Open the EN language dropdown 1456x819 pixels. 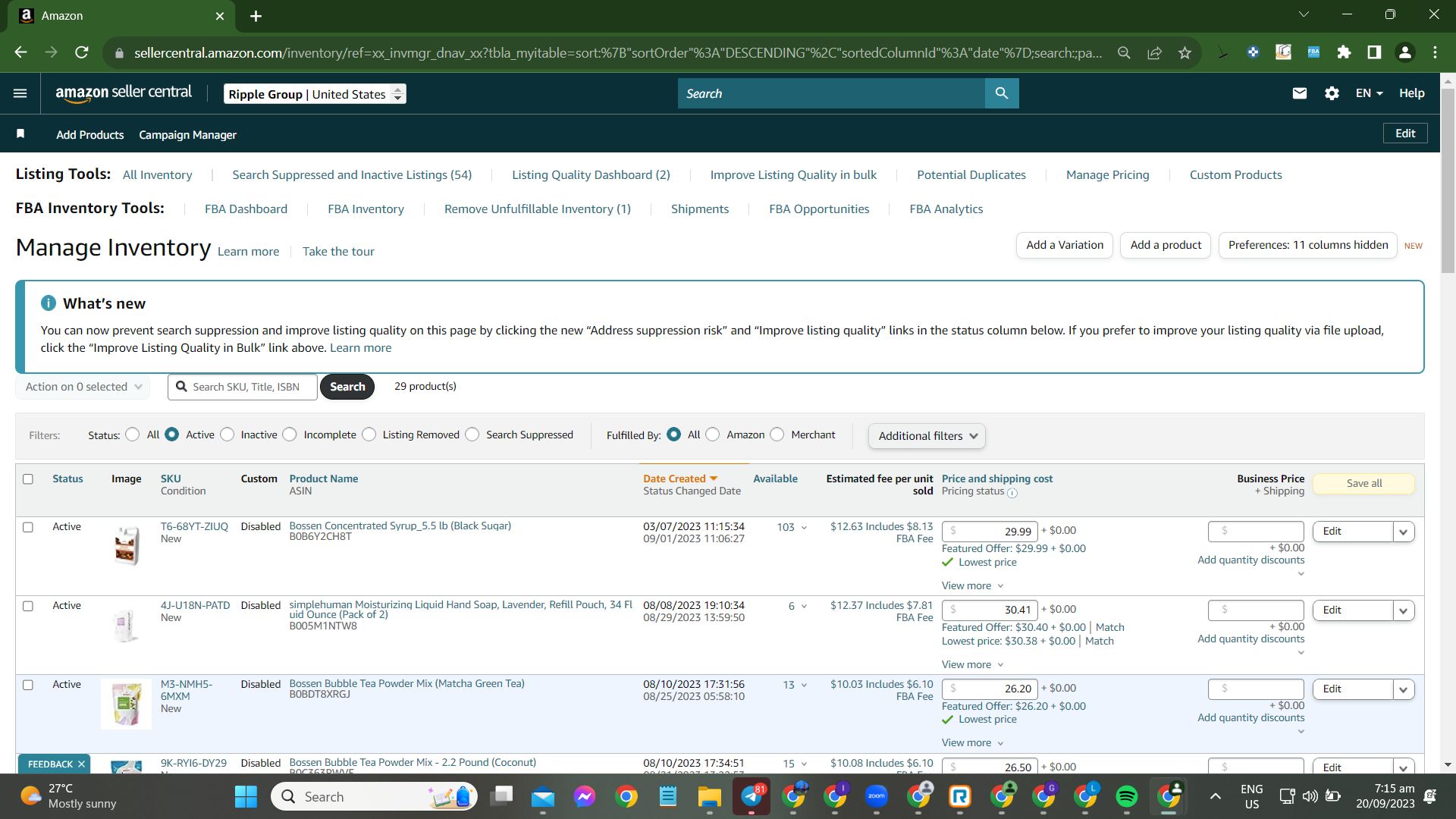point(1370,93)
